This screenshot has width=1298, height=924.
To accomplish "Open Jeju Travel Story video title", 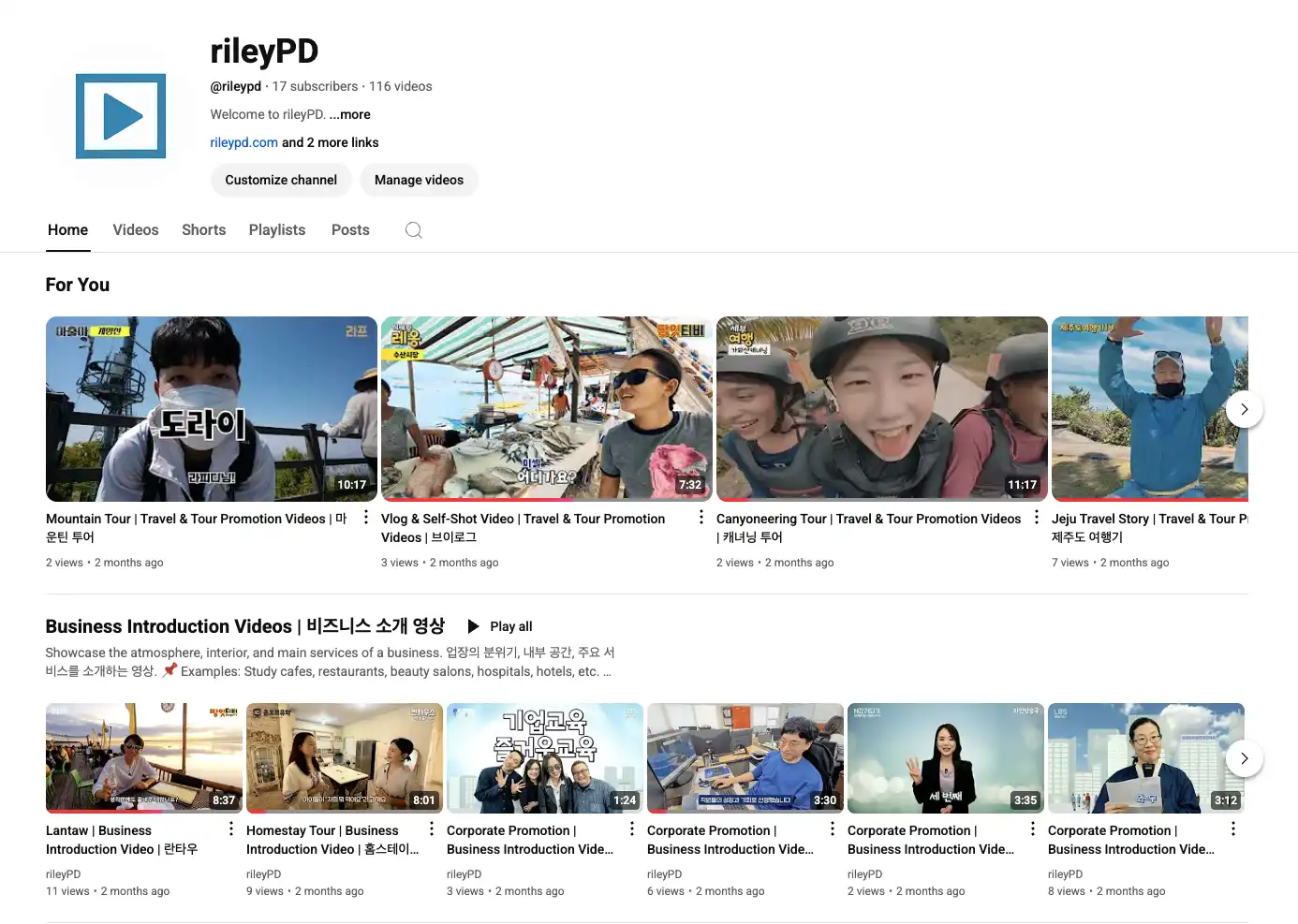I will [1149, 528].
